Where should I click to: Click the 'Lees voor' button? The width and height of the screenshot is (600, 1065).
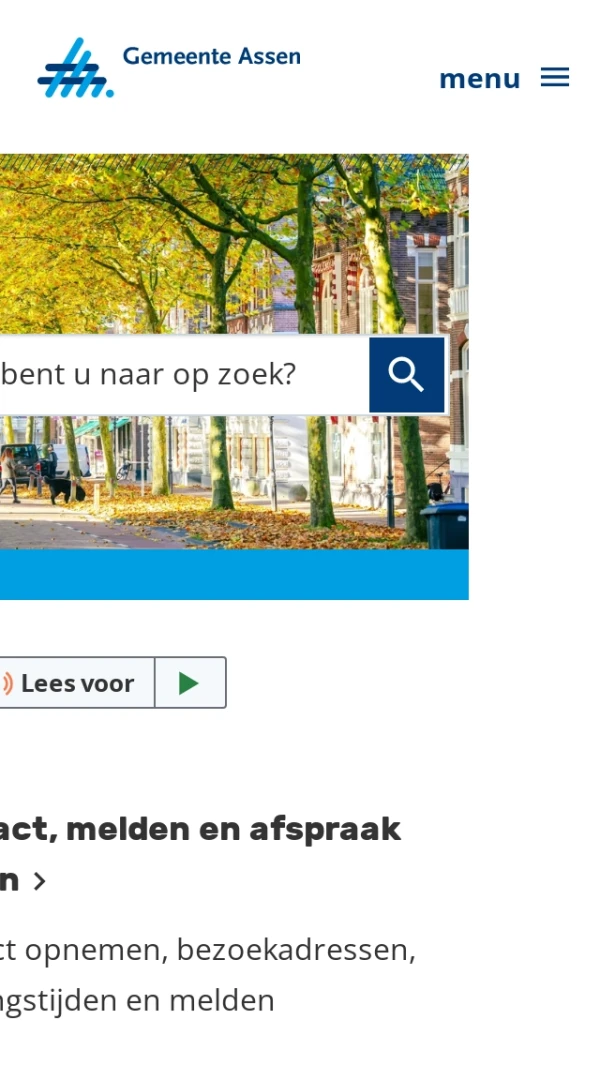(77, 683)
